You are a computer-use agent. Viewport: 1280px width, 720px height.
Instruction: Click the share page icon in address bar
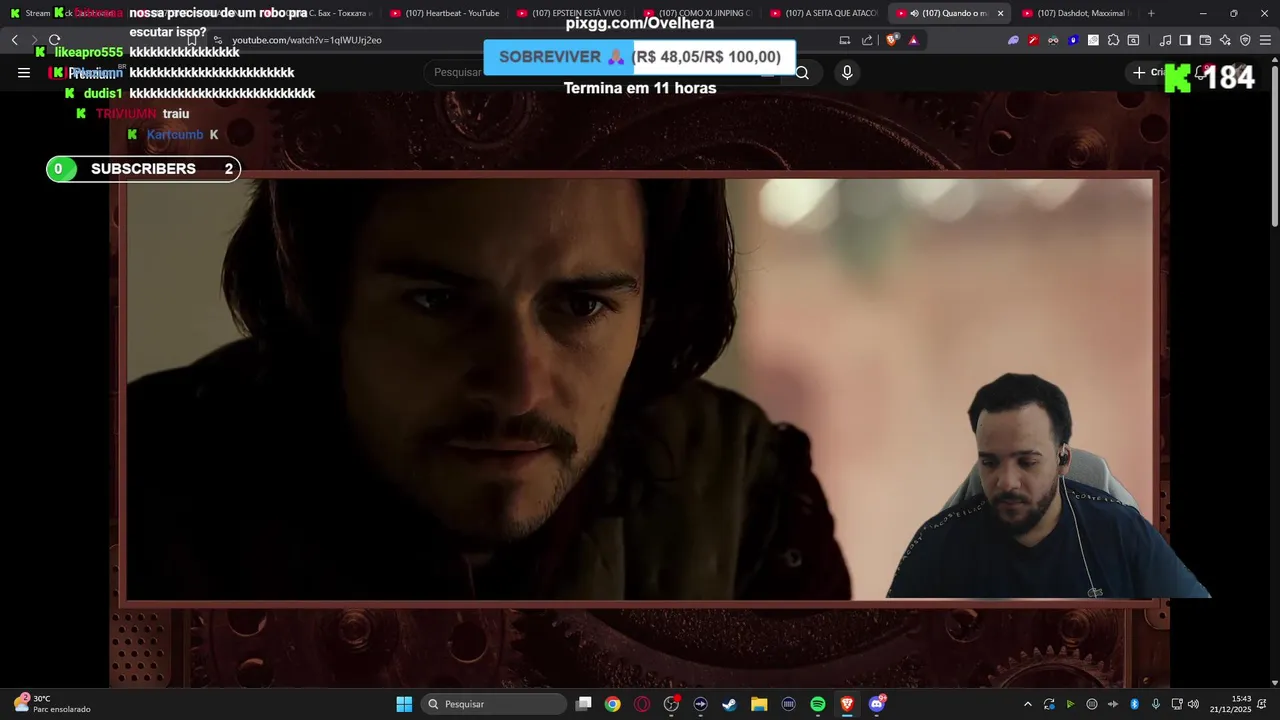(867, 40)
